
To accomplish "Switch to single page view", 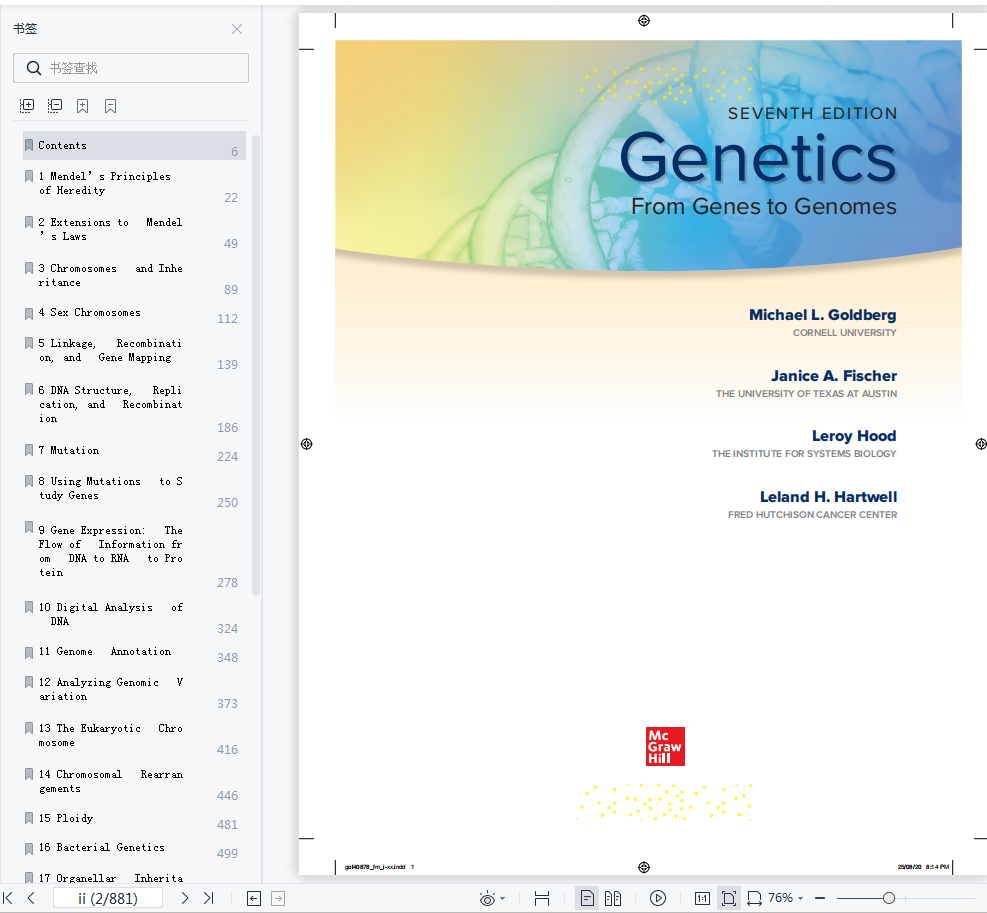I will 587,899.
